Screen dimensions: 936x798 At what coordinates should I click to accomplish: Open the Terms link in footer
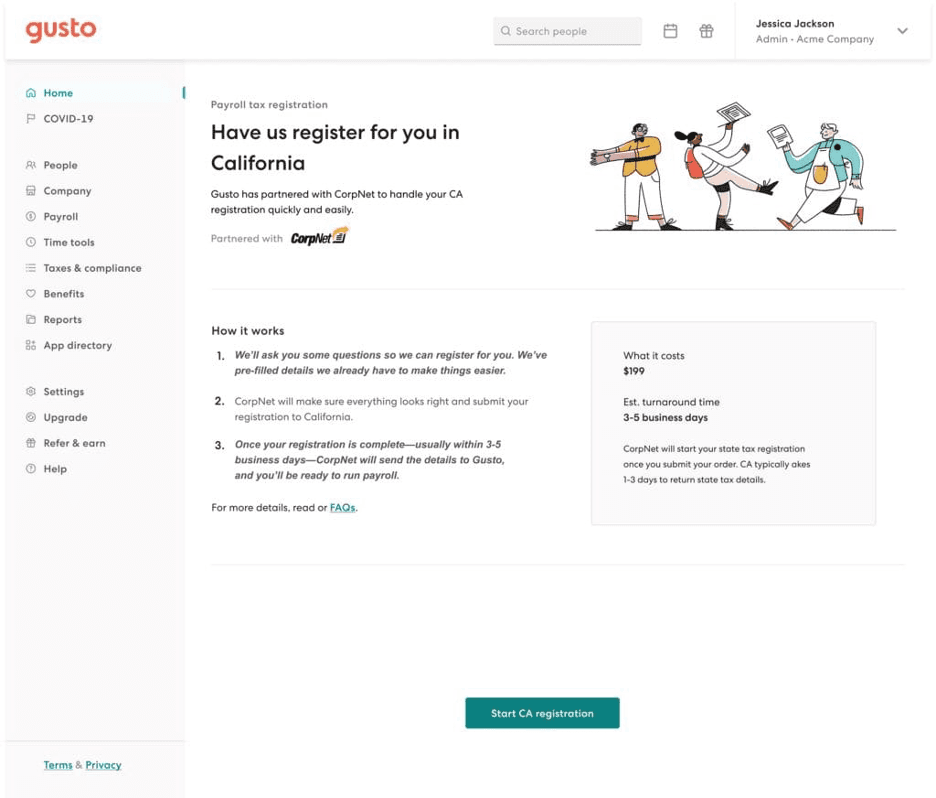57,765
